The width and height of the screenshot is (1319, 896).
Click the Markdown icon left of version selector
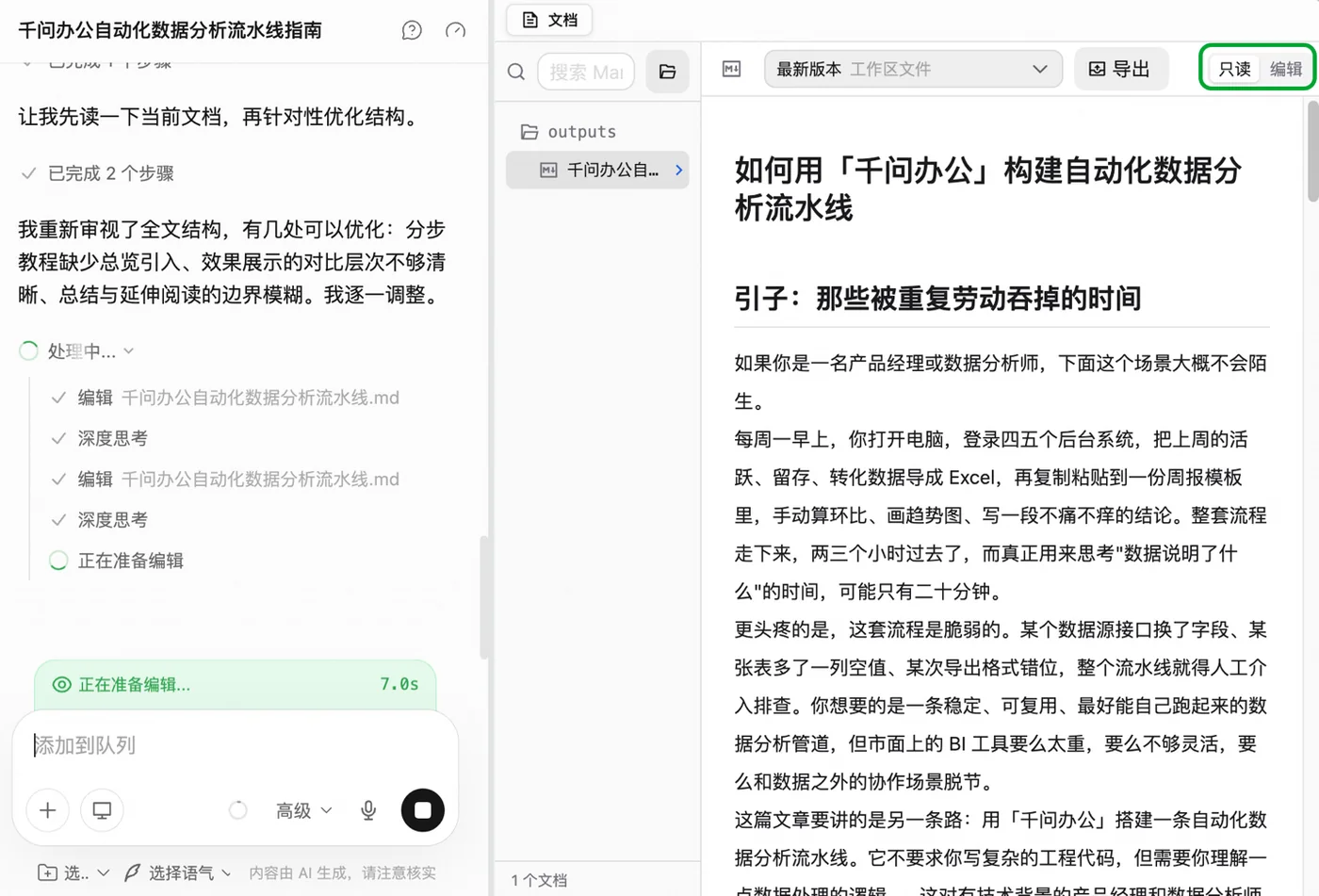point(731,69)
